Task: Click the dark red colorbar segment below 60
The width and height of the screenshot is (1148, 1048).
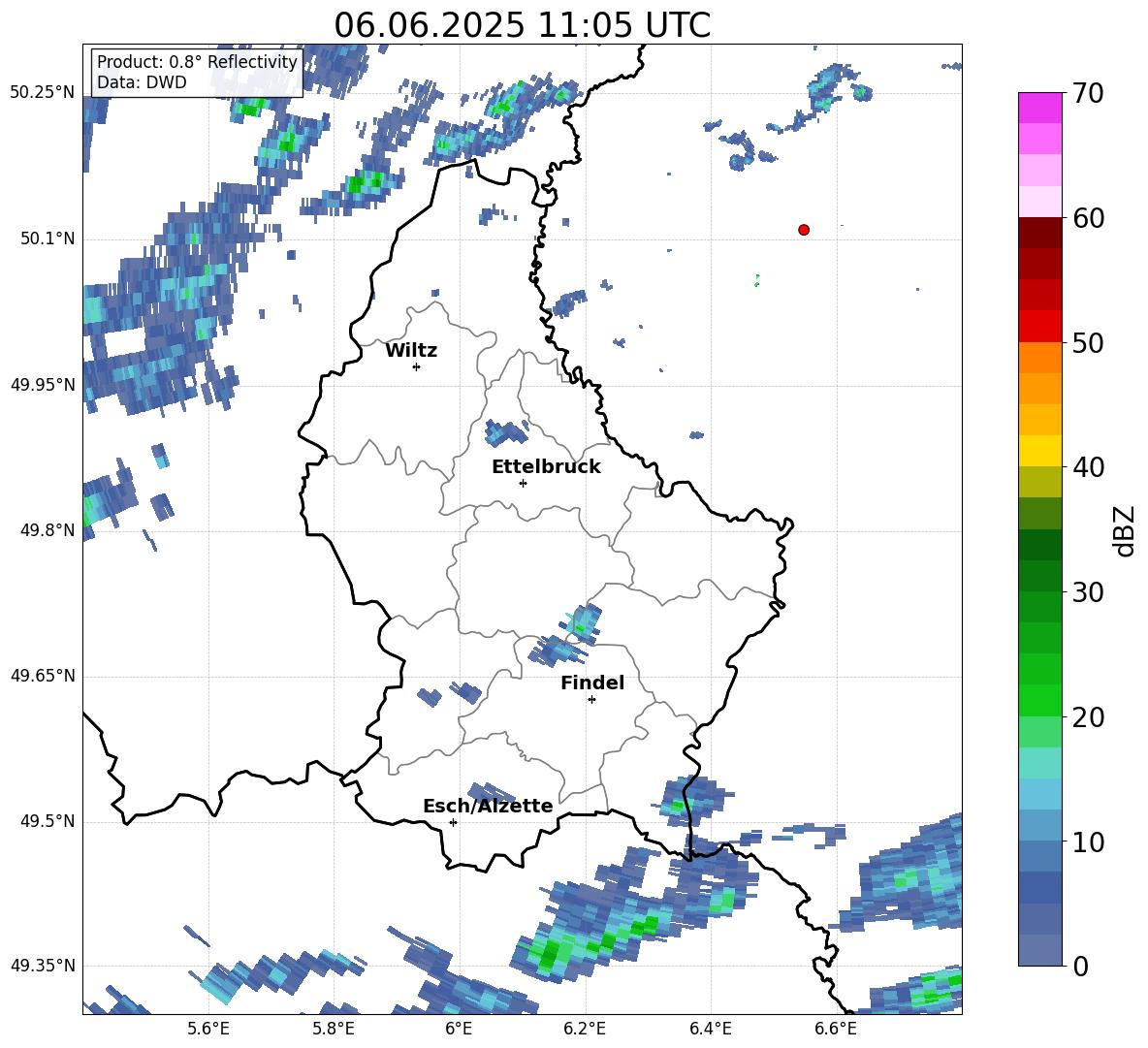Action: coord(1039,233)
